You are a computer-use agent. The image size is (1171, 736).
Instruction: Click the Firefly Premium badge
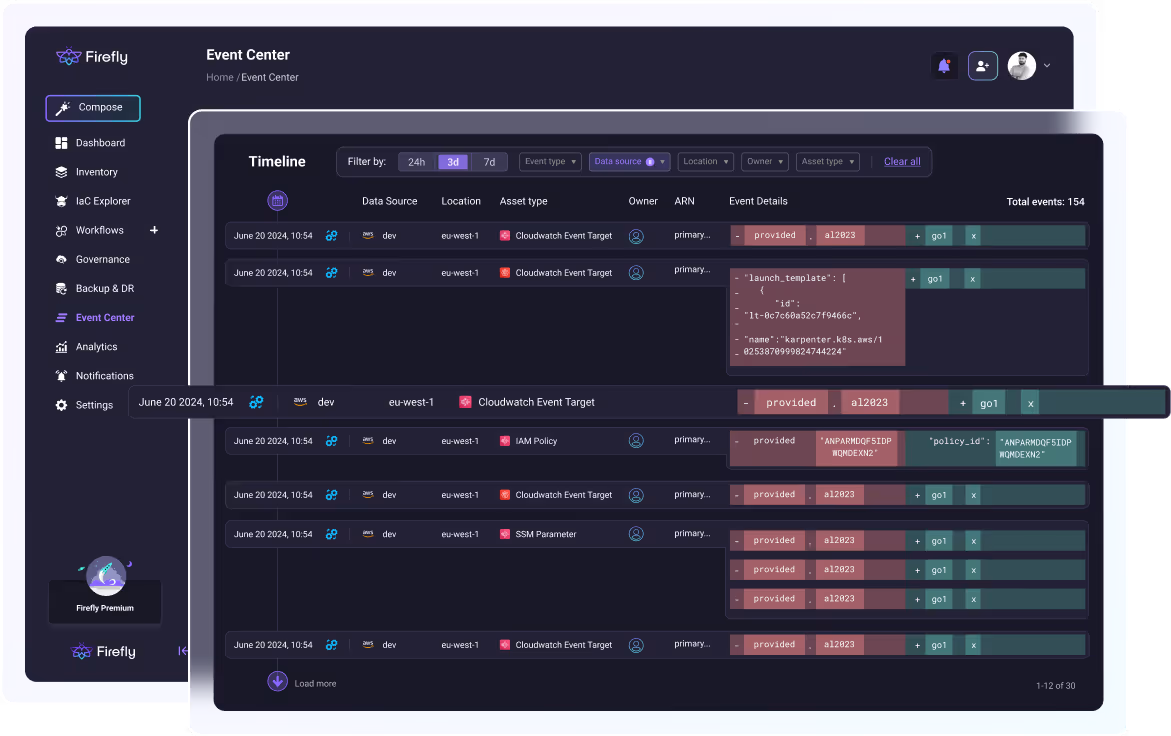(105, 589)
